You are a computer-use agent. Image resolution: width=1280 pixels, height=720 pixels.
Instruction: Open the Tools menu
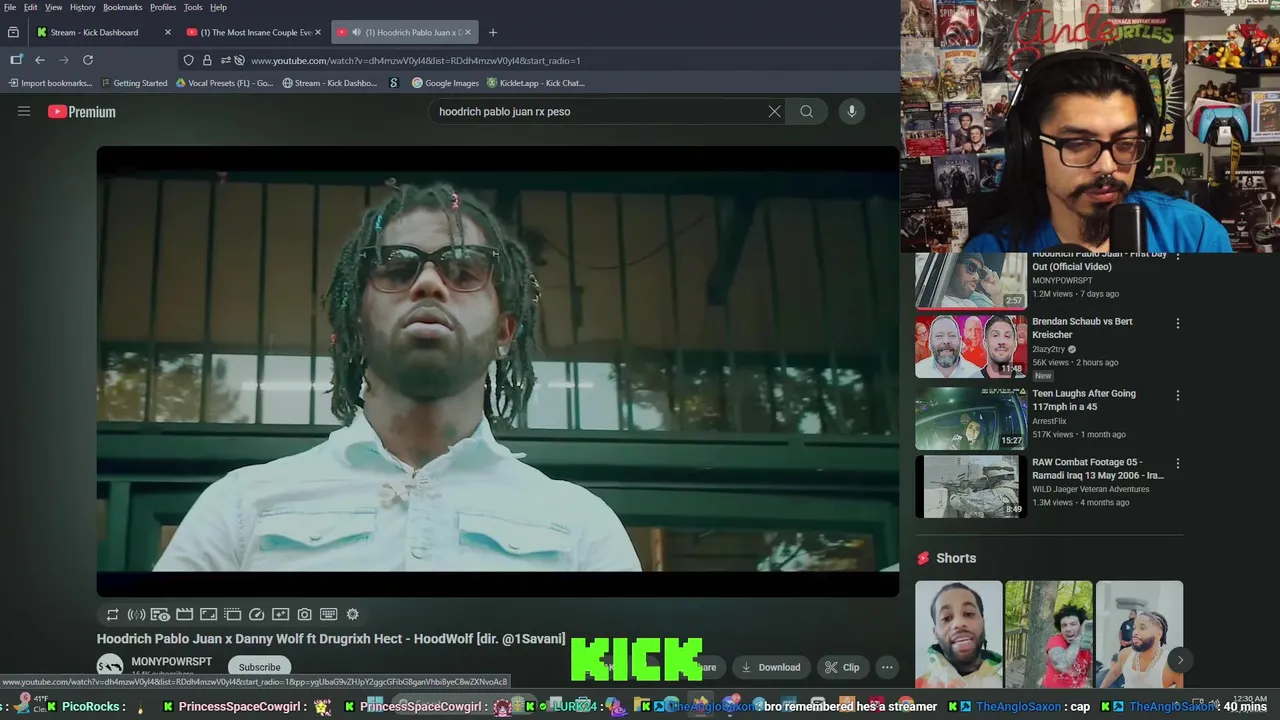(193, 7)
